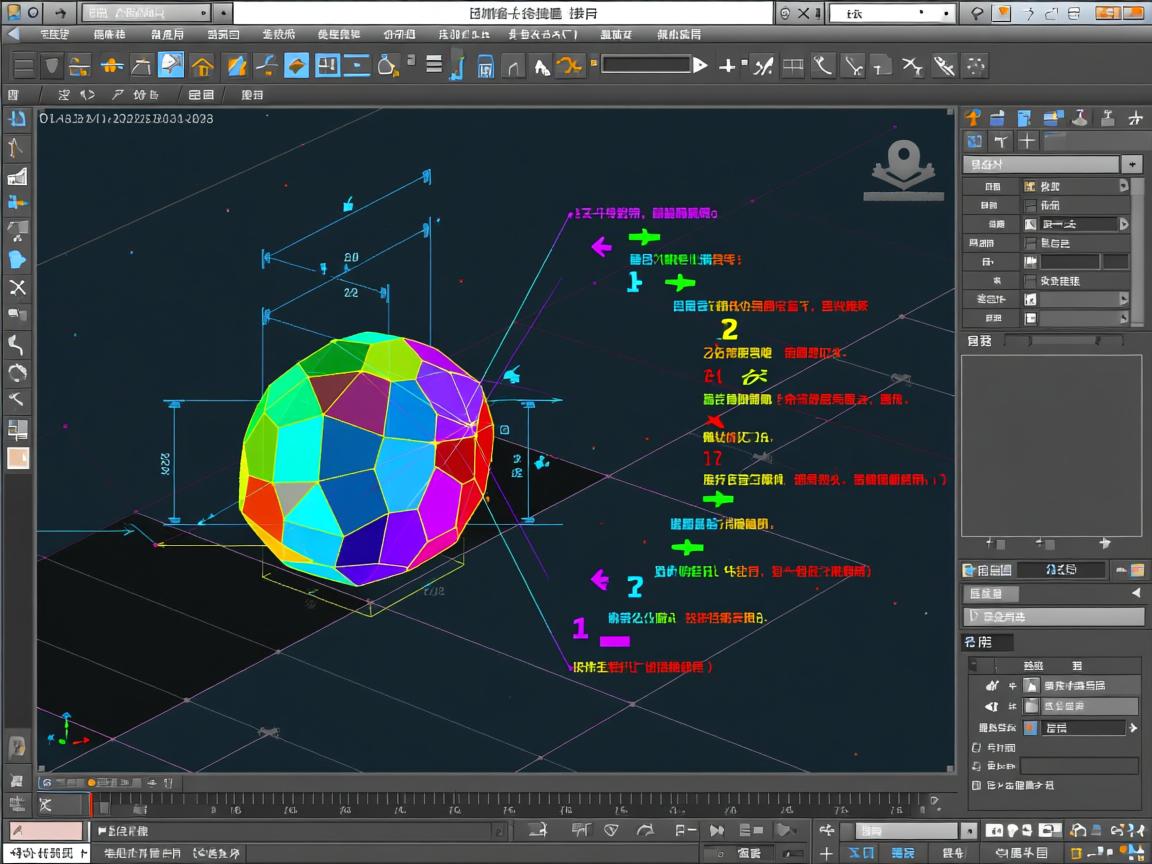Click the peach color swatch in the left sidebar
Image resolution: width=1152 pixels, height=864 pixels.
click(x=18, y=458)
